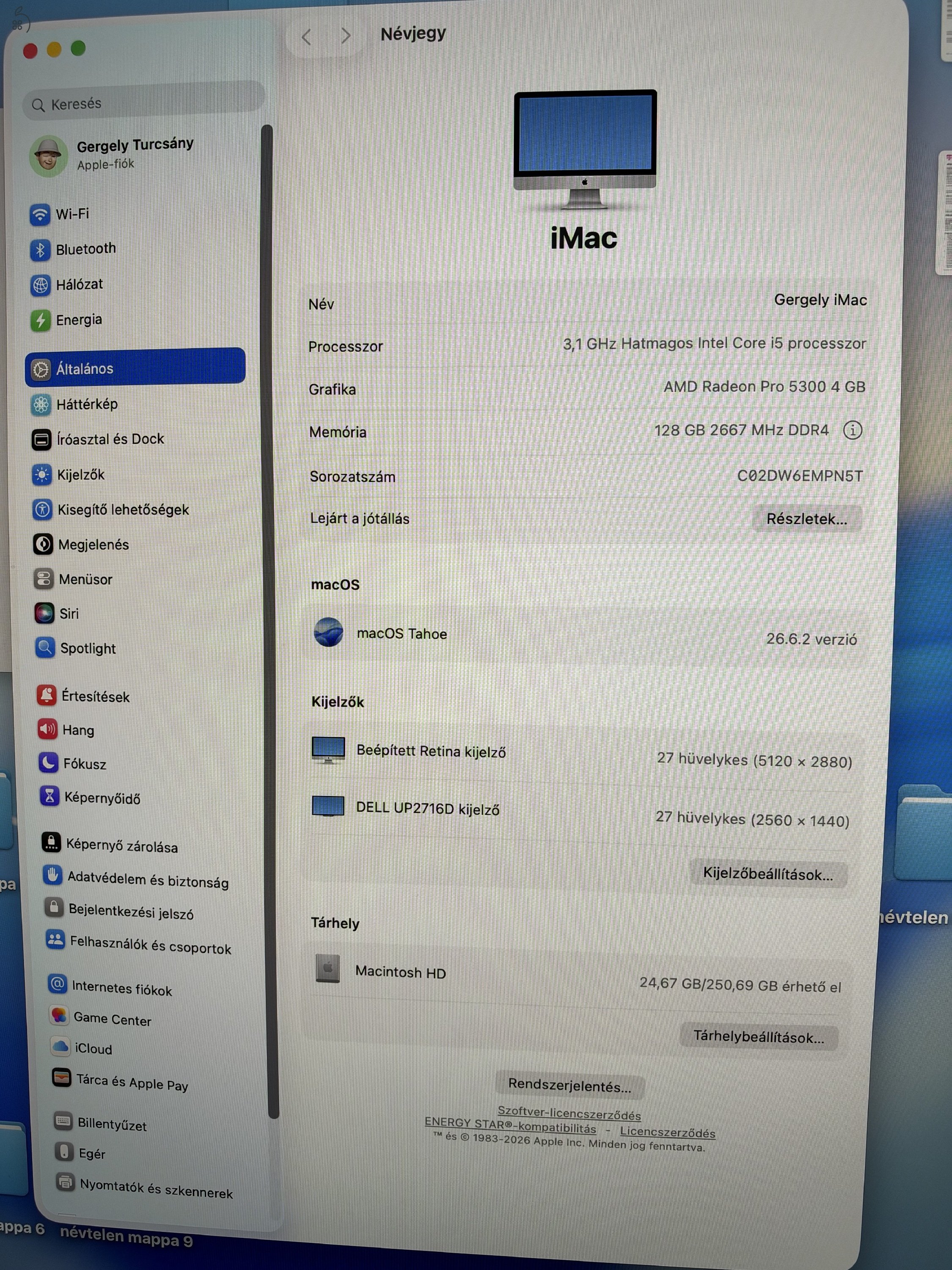Select Íróasztal és Dock in sidebar
The height and width of the screenshot is (1270, 952).
coord(98,439)
